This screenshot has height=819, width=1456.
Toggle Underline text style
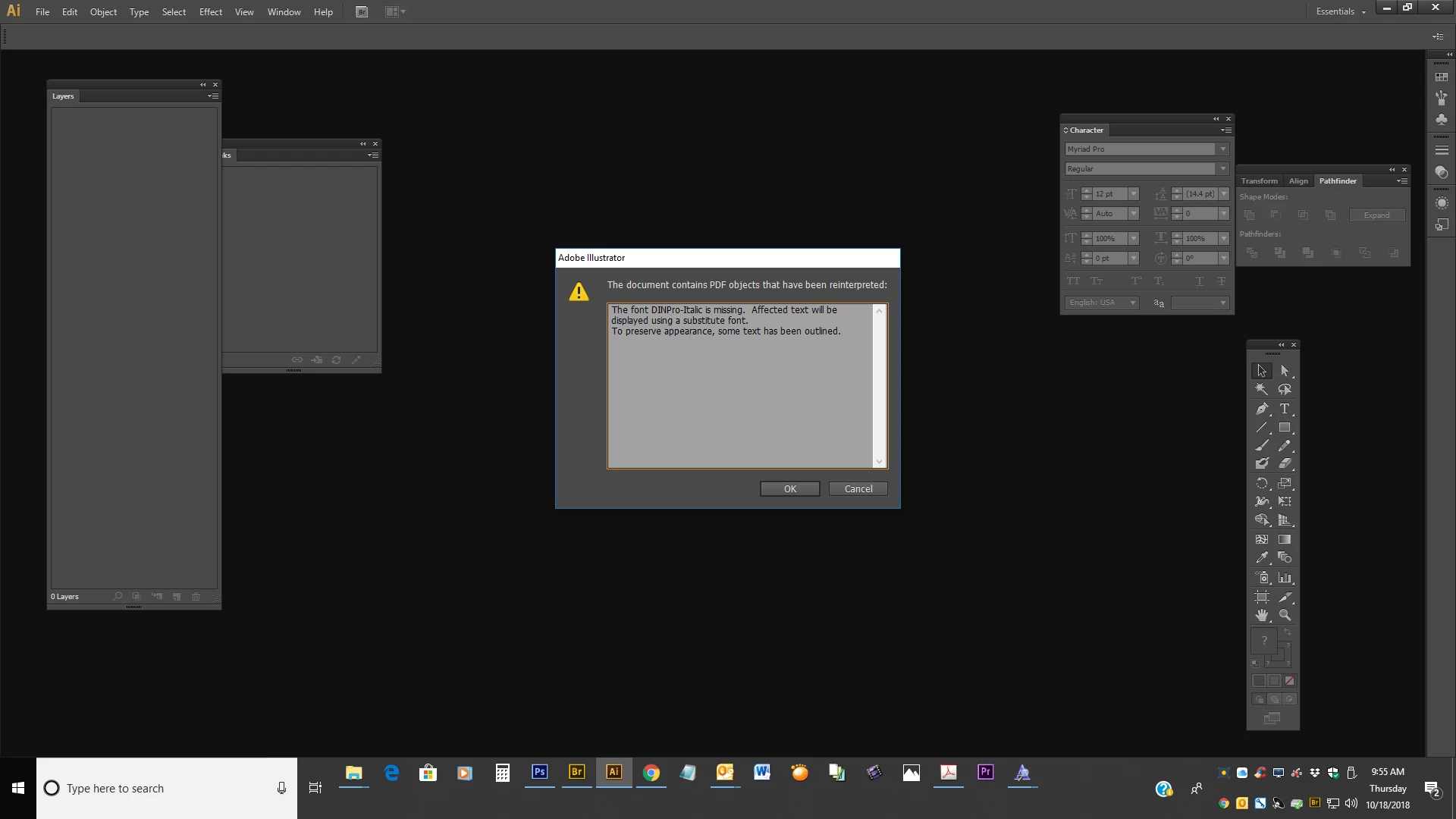1199,281
